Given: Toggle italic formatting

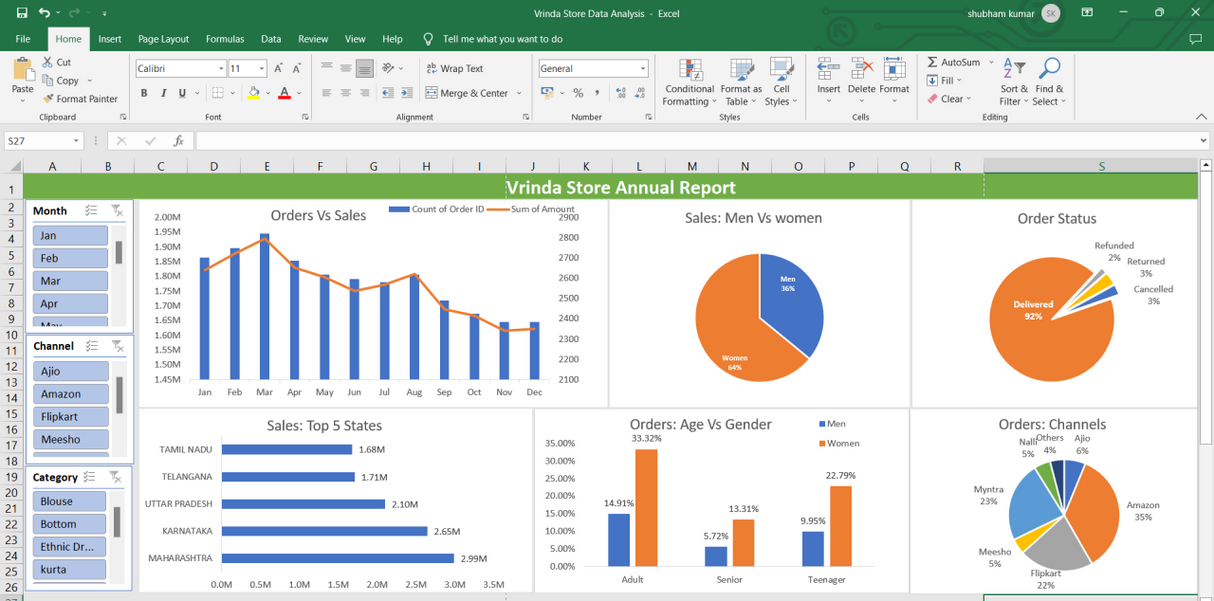Looking at the screenshot, I should pyautogui.click(x=161, y=91).
